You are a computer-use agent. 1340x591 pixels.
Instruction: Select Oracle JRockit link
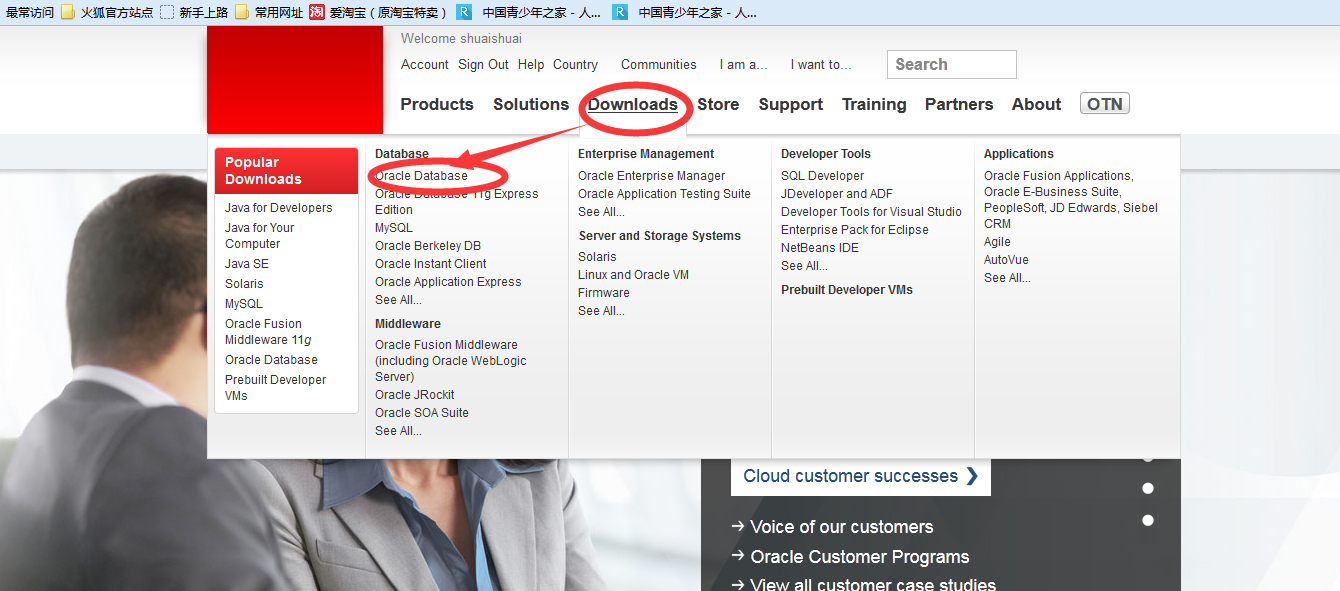(415, 395)
